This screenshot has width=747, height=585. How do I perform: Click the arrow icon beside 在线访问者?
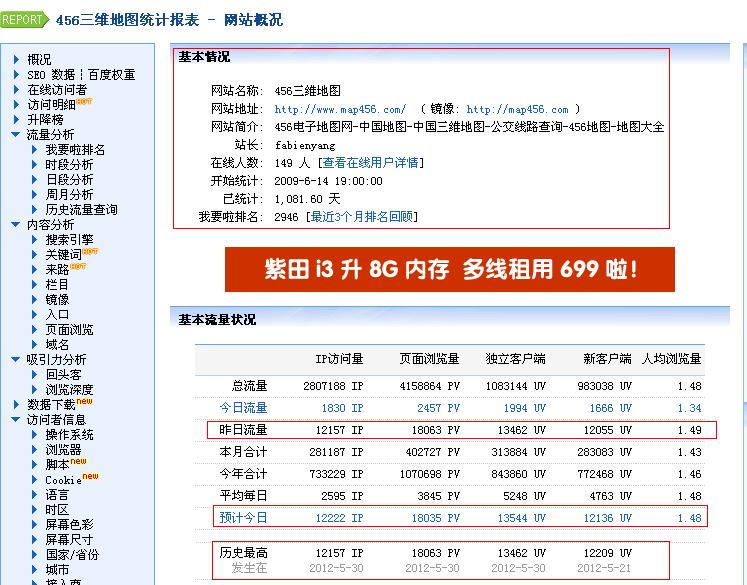tap(17, 90)
